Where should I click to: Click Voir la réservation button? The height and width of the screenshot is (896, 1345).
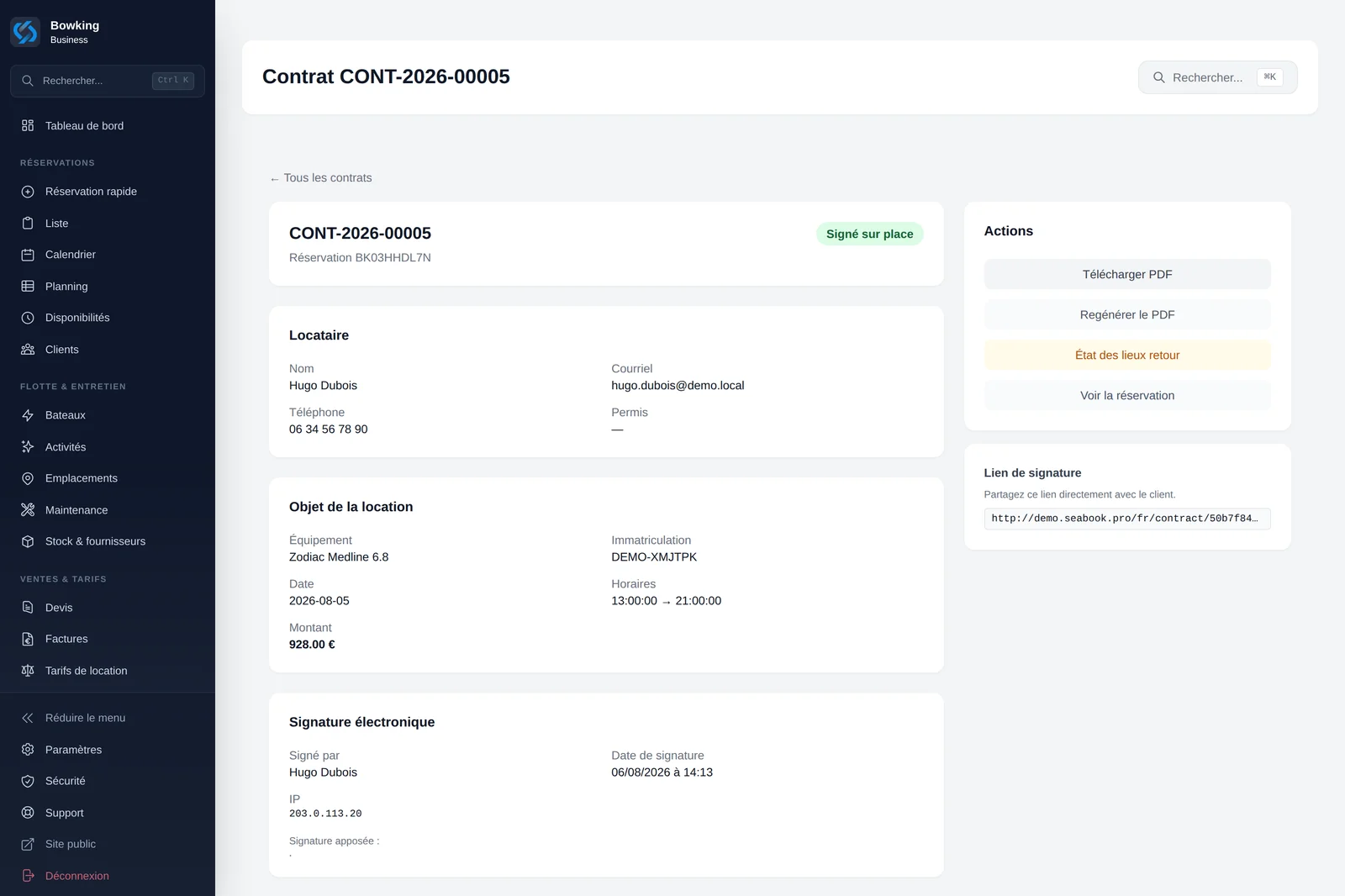coord(1127,395)
